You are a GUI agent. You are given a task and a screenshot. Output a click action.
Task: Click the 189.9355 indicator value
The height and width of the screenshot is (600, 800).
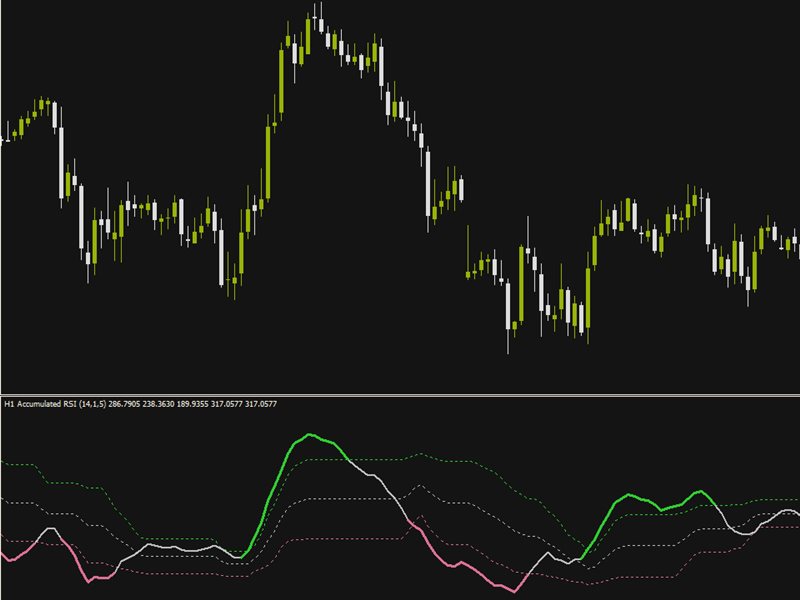[x=192, y=404]
